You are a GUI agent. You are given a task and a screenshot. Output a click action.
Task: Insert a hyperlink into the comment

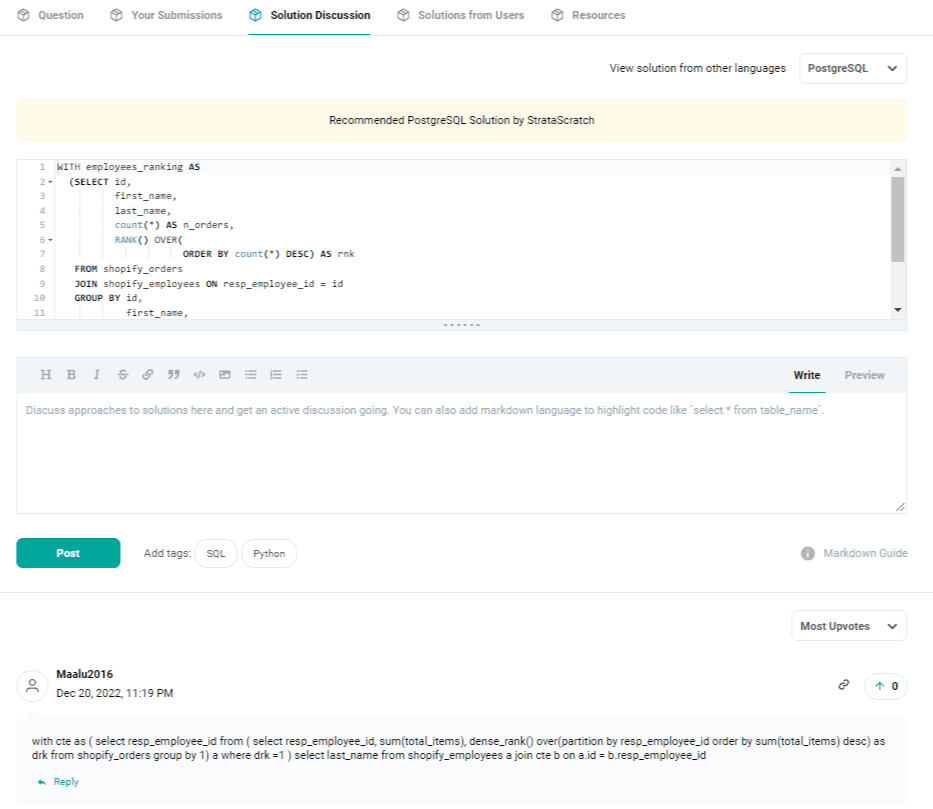point(147,374)
